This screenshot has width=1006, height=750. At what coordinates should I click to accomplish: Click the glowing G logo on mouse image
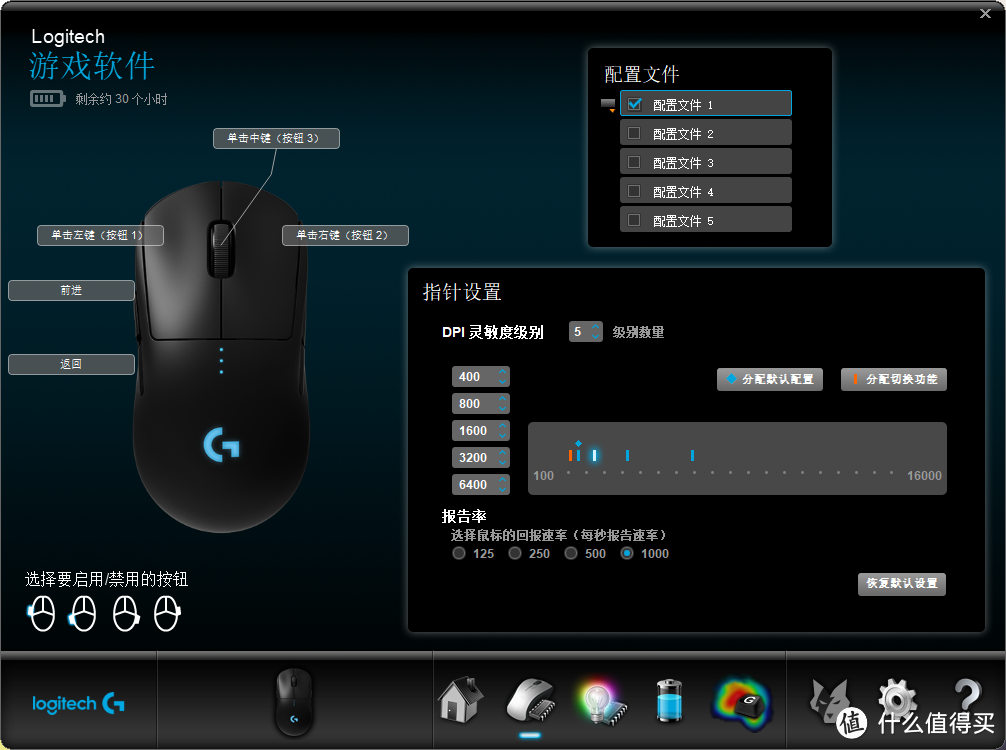[x=221, y=445]
